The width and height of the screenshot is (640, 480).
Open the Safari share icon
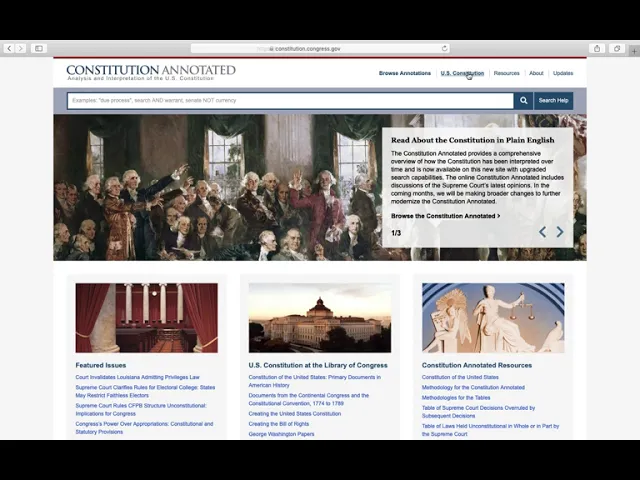pyautogui.click(x=597, y=49)
